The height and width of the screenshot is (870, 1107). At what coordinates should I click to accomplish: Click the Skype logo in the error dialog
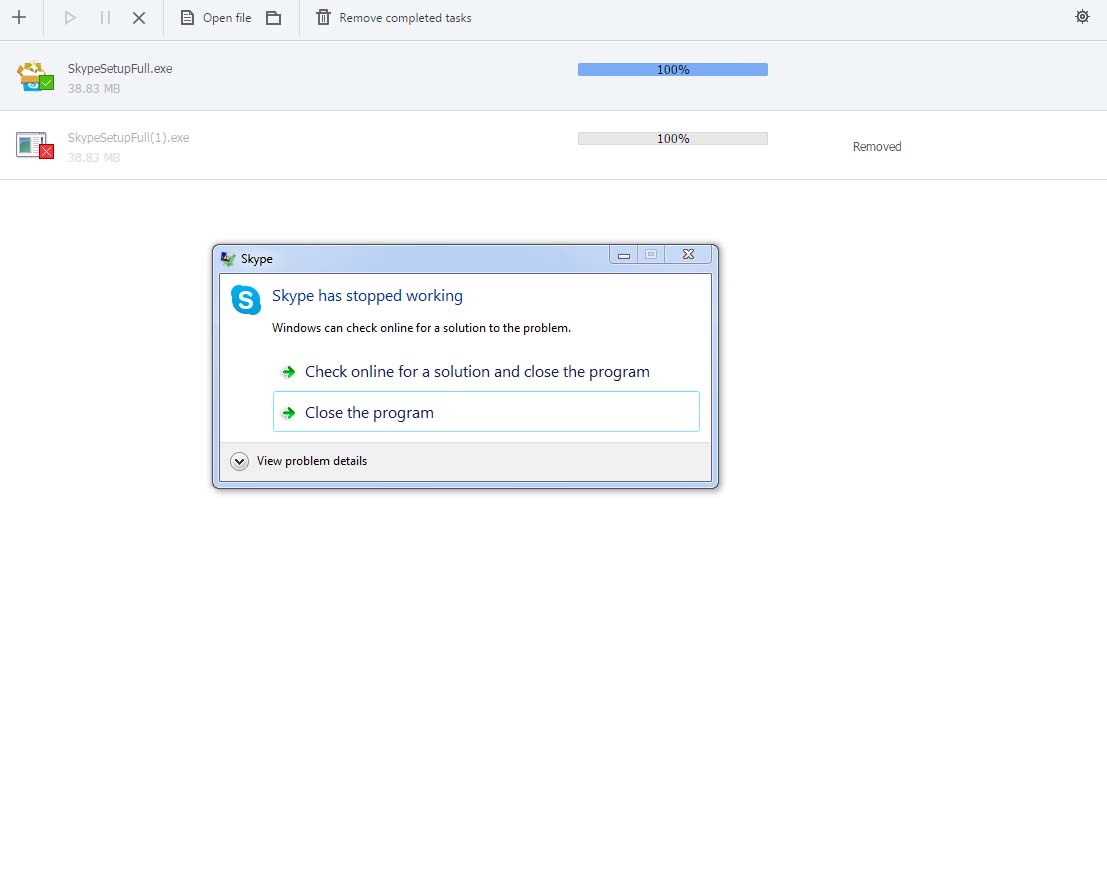246,299
